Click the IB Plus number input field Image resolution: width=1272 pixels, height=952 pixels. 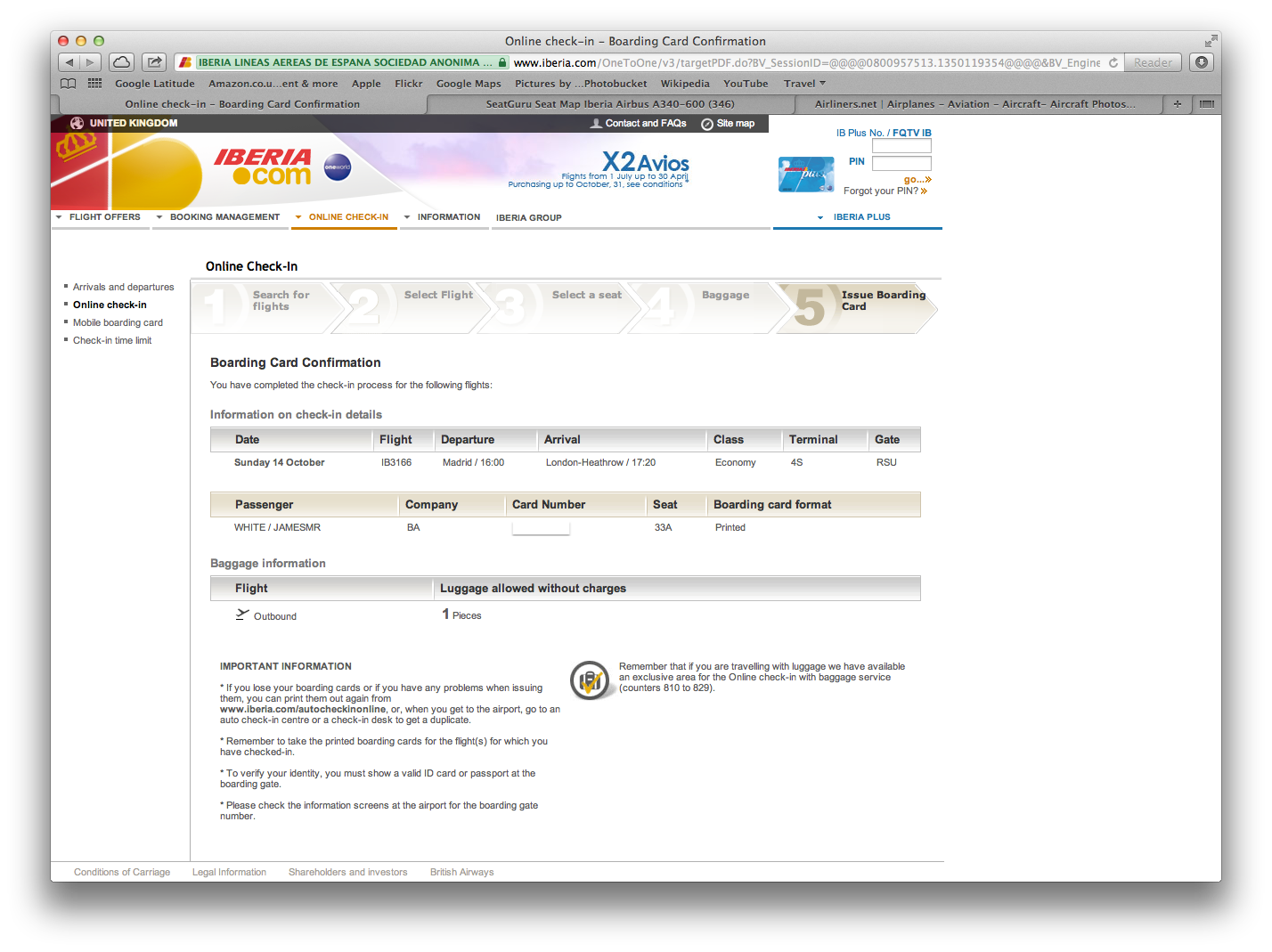901,146
